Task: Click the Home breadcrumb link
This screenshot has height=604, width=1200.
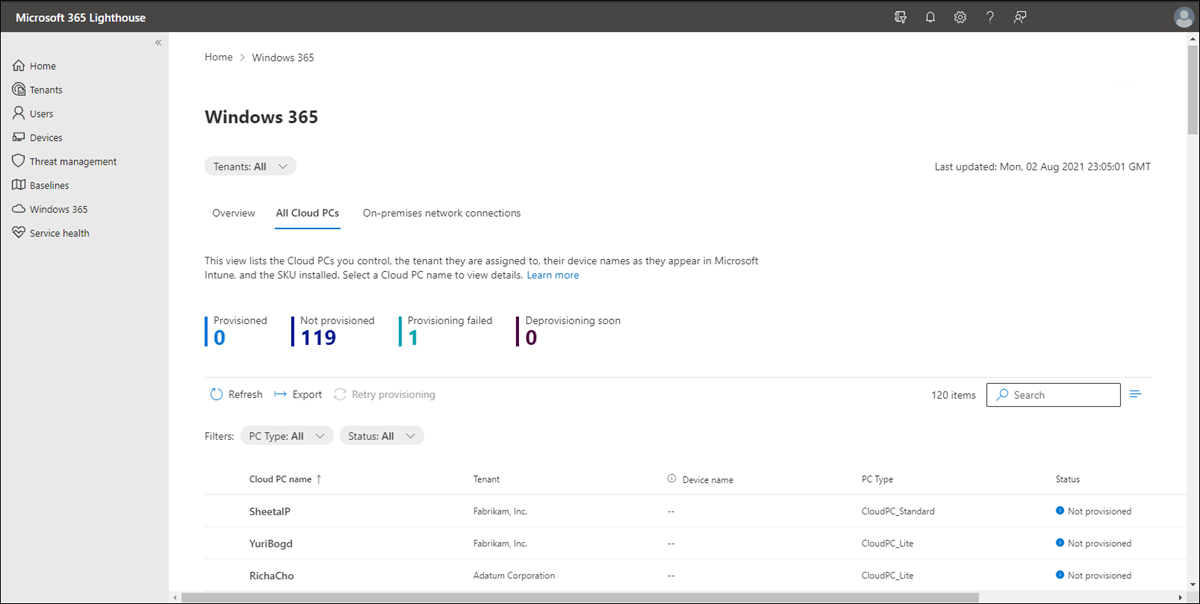Action: click(x=219, y=58)
